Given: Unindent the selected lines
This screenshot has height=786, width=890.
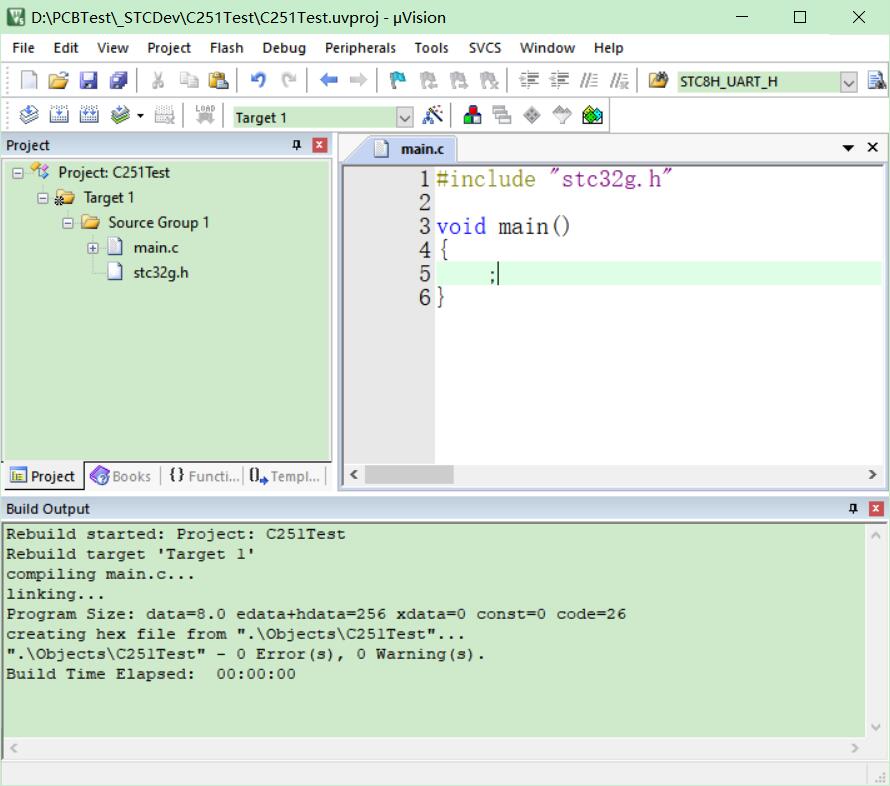Looking at the screenshot, I should pyautogui.click(x=559, y=81).
